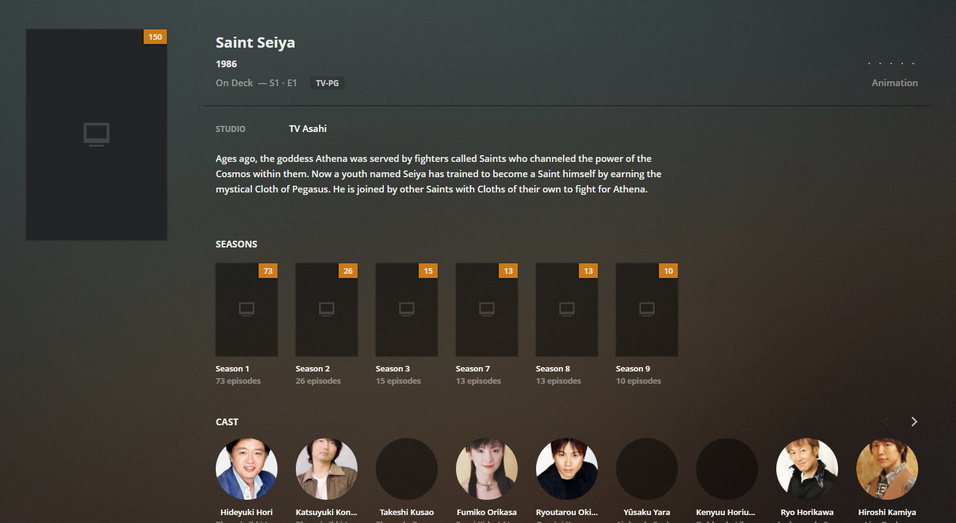Open Season 9 poster thumbnail

(x=647, y=309)
